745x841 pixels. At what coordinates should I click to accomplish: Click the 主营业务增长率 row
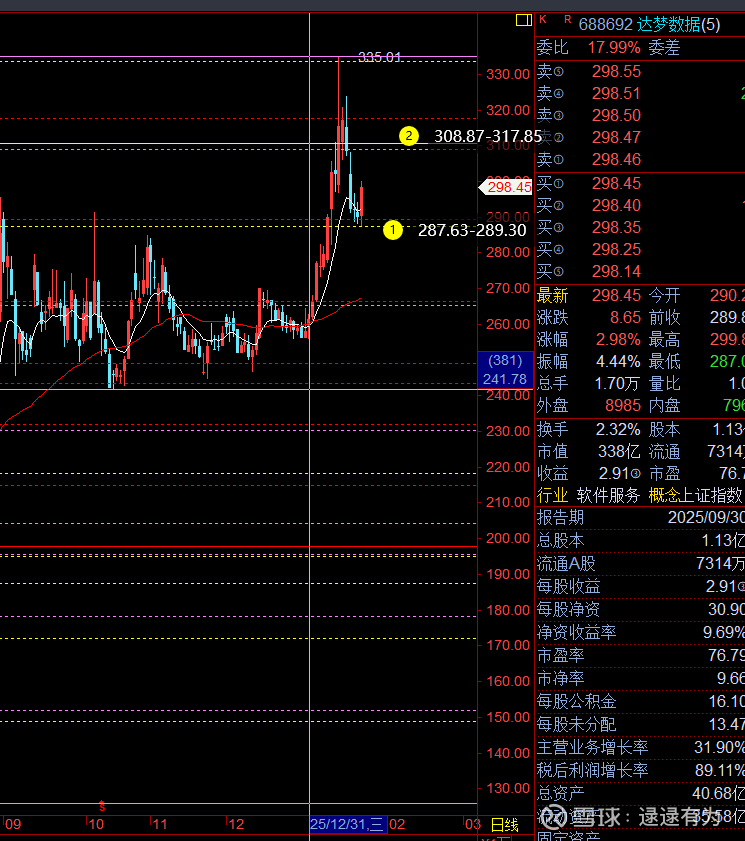click(x=640, y=748)
